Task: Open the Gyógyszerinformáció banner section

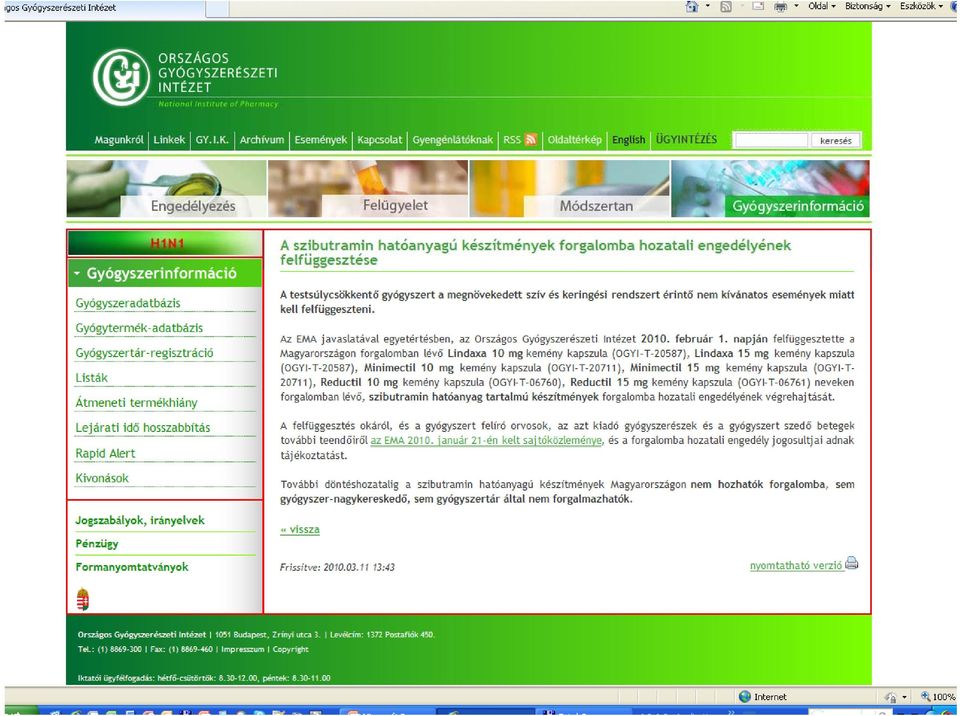Action: coord(770,189)
